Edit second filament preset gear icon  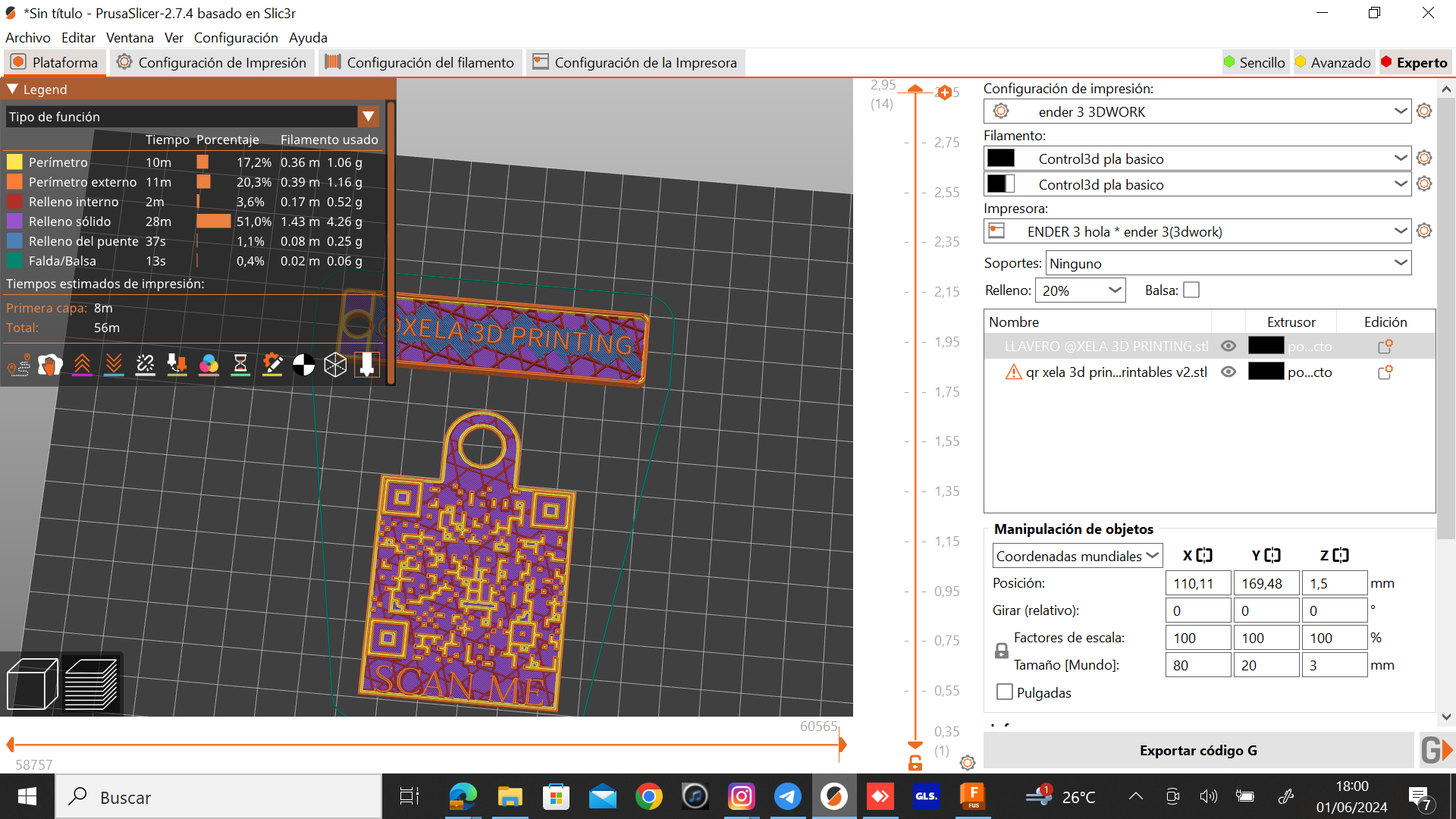1424,184
